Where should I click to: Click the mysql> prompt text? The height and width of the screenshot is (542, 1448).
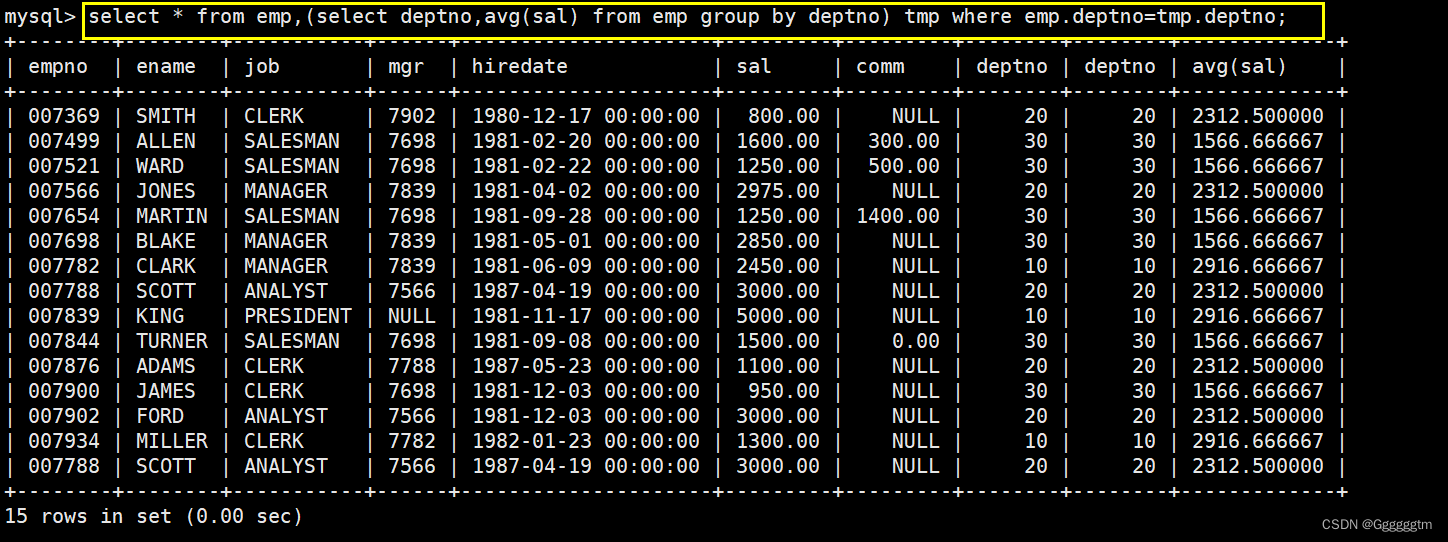click(x=41, y=18)
